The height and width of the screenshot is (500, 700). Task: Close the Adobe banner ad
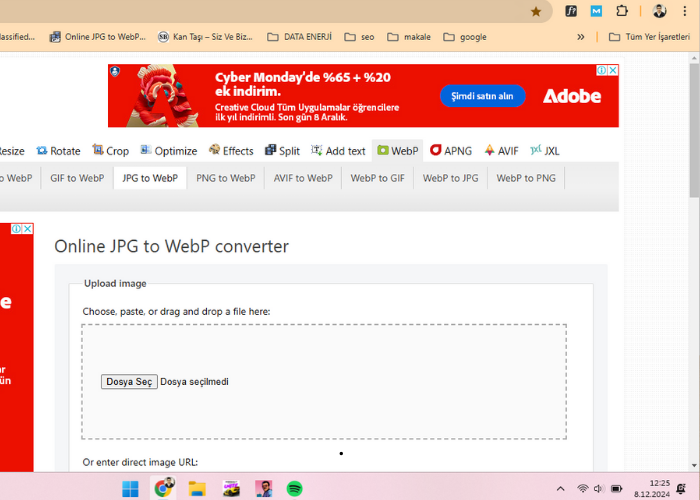(x=613, y=70)
